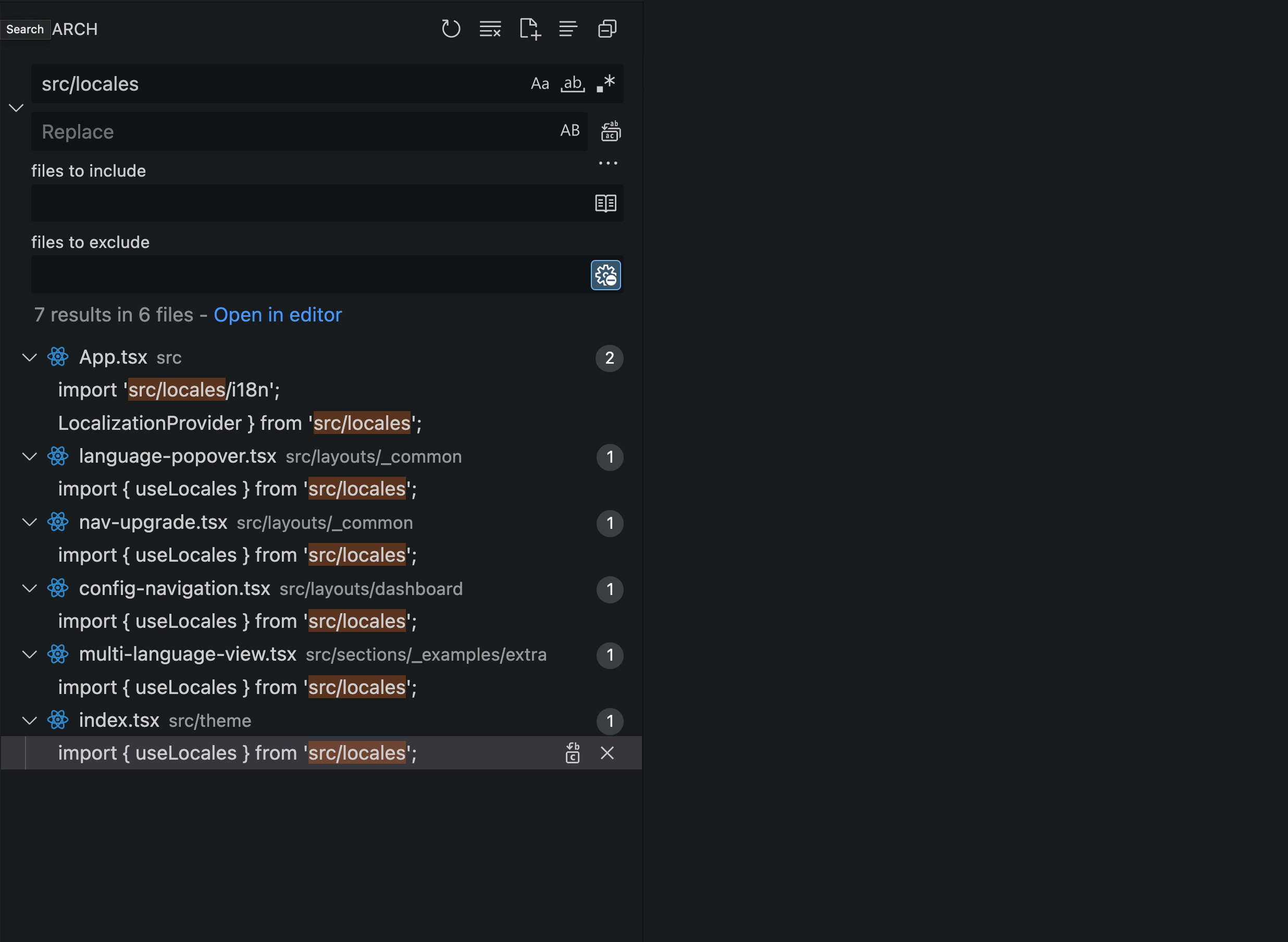
Task: Click the Refresh search results icon
Action: (450, 29)
